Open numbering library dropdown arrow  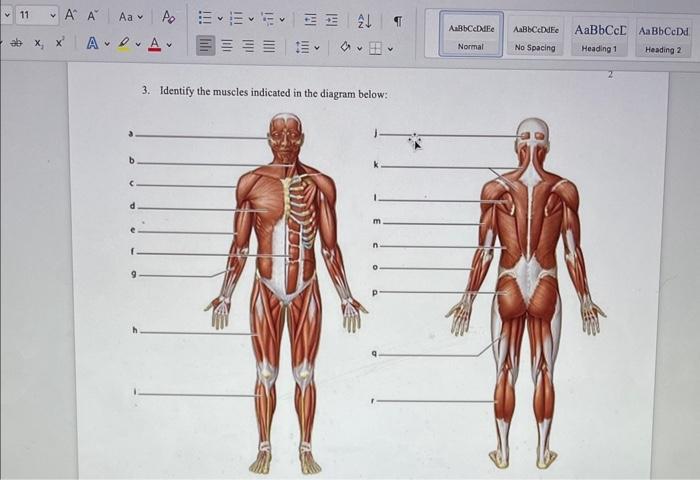pyautogui.click(x=251, y=19)
